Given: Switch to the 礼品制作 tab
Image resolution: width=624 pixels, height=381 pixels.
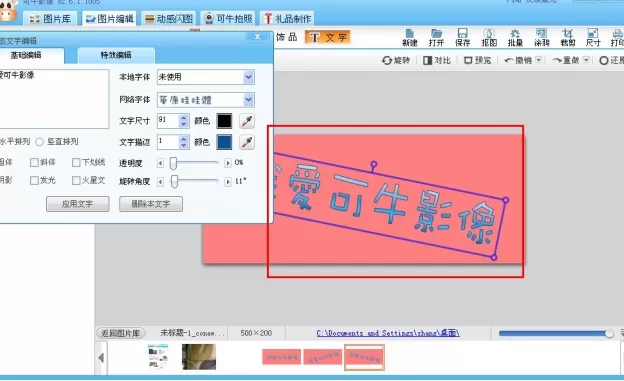Looking at the screenshot, I should tap(287, 19).
